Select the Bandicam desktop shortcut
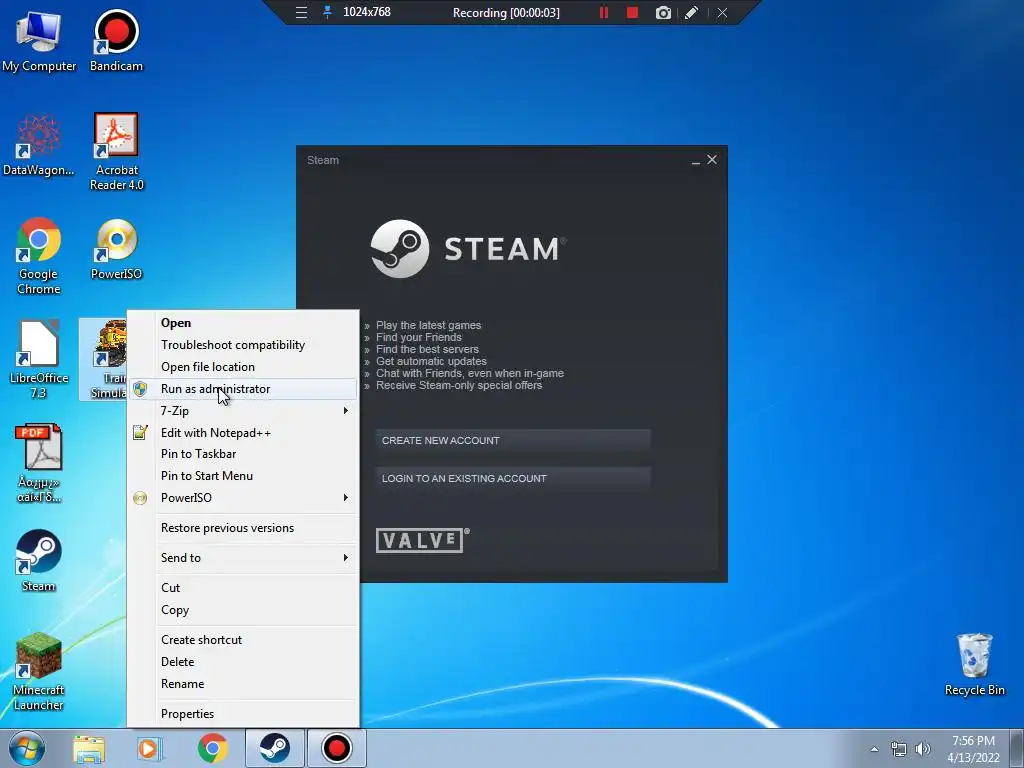1024x768 pixels. 116,40
